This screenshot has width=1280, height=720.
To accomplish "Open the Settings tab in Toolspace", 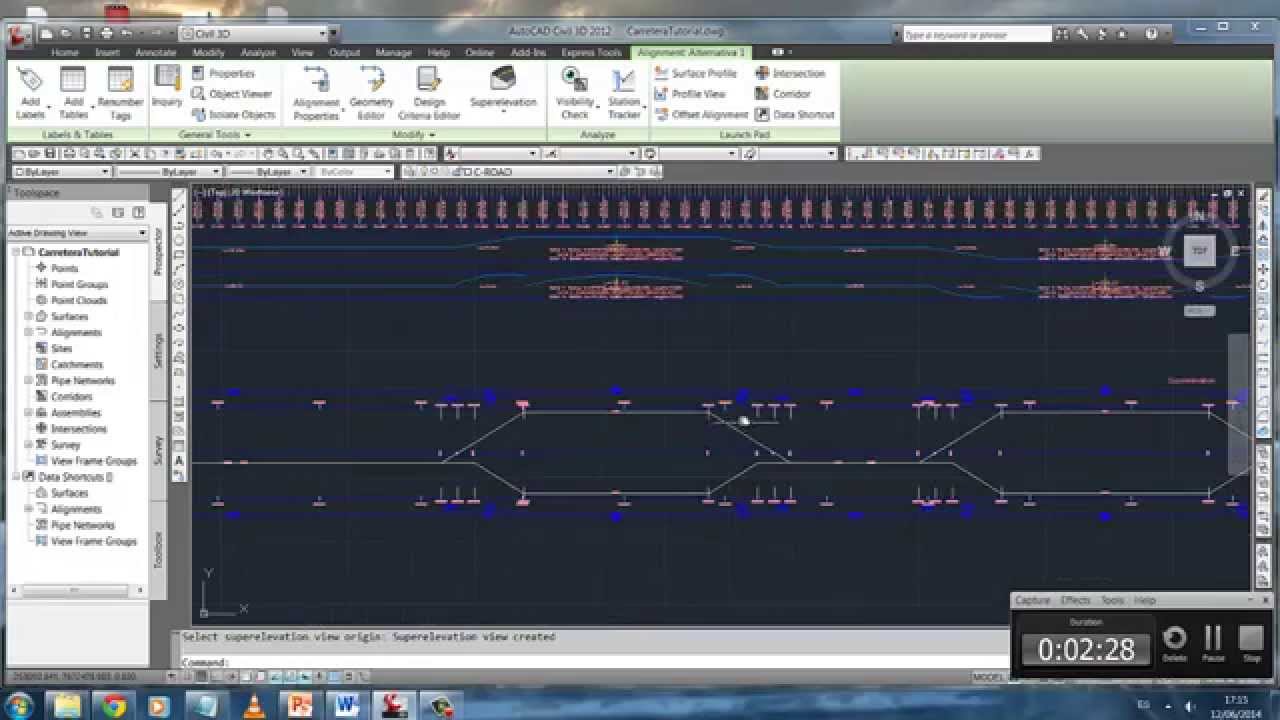I will pyautogui.click(x=158, y=351).
